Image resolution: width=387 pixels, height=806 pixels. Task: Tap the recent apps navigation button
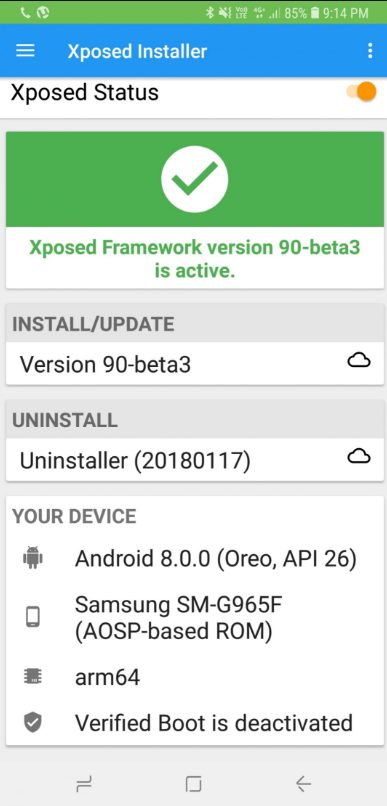click(84, 783)
